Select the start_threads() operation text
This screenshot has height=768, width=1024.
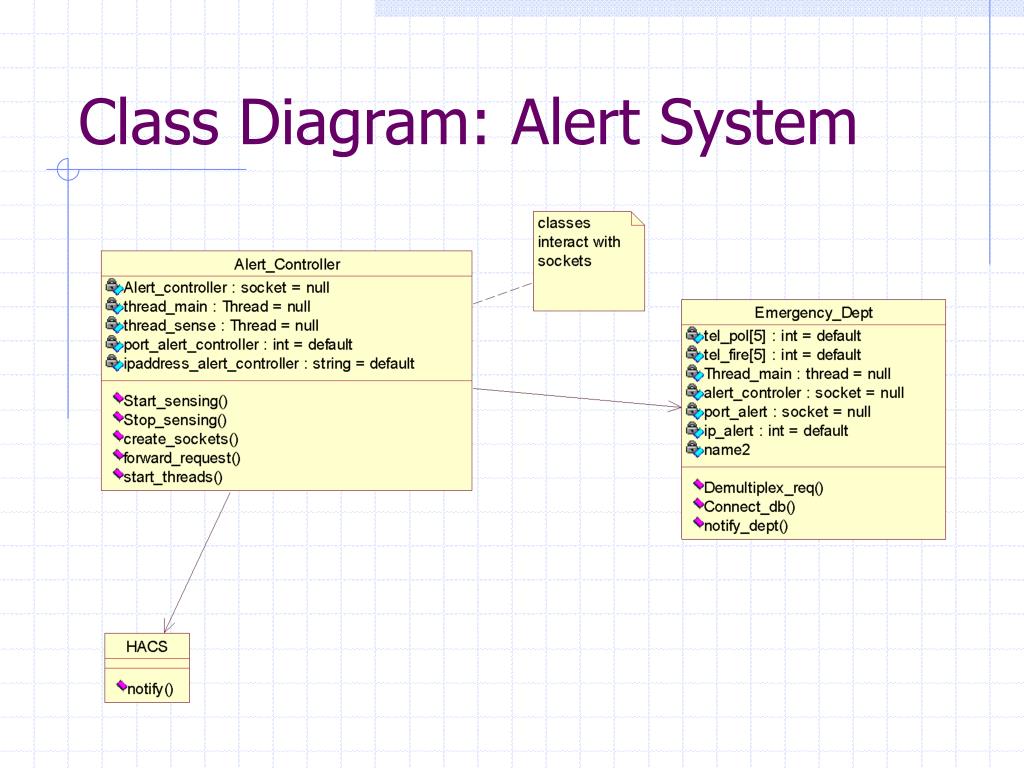[173, 477]
